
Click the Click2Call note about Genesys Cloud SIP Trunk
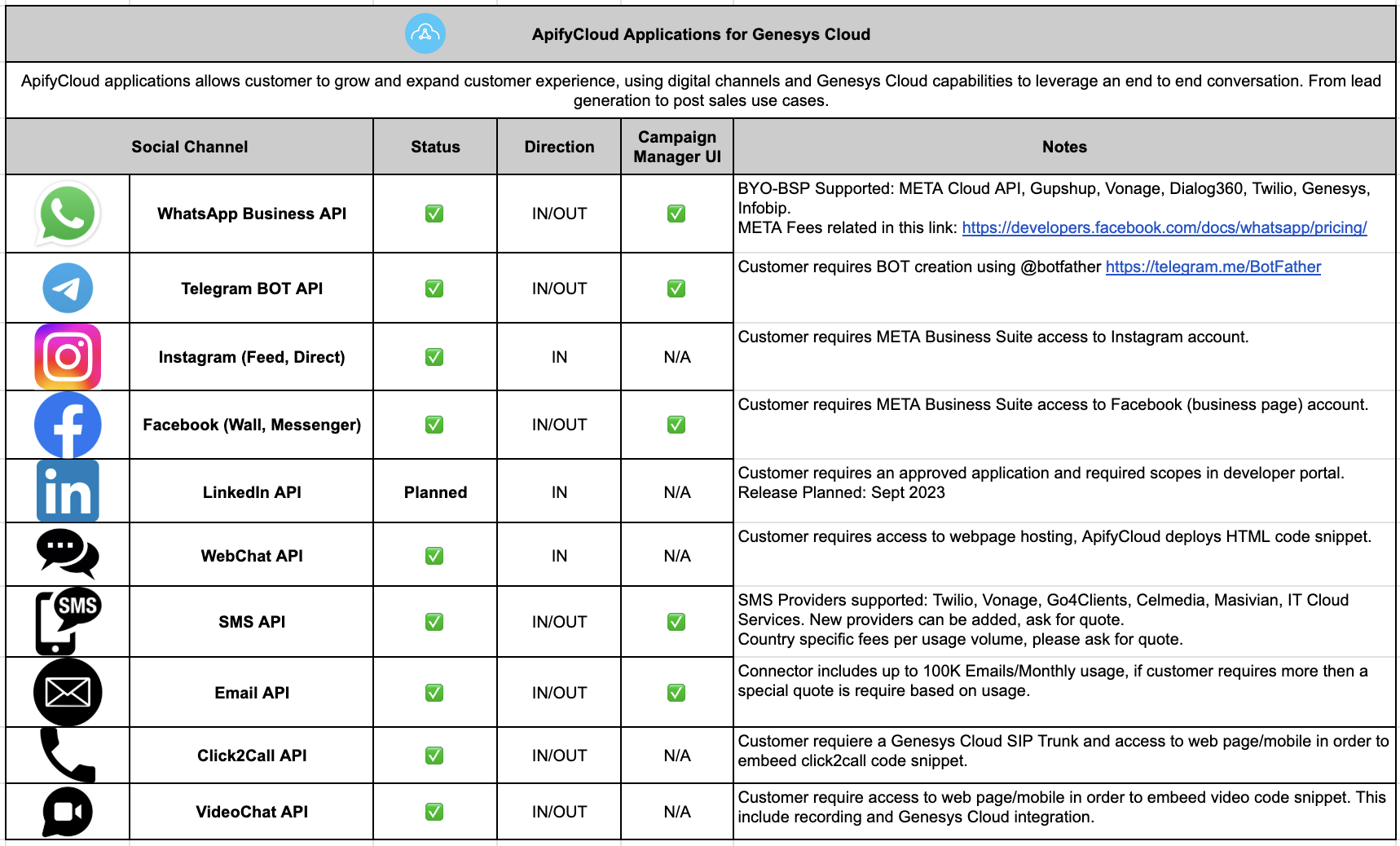[x=1064, y=755]
